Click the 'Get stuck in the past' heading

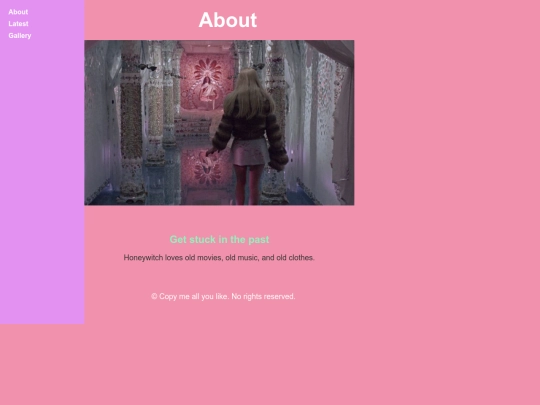click(219, 239)
